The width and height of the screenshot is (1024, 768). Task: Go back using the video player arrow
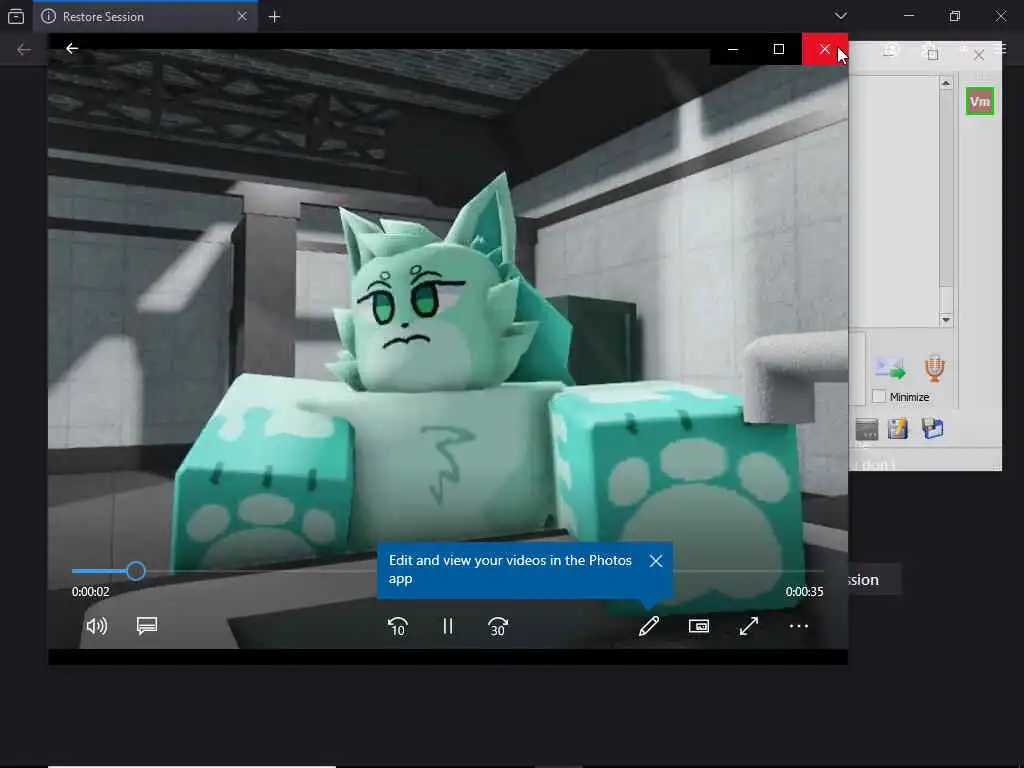tap(72, 48)
